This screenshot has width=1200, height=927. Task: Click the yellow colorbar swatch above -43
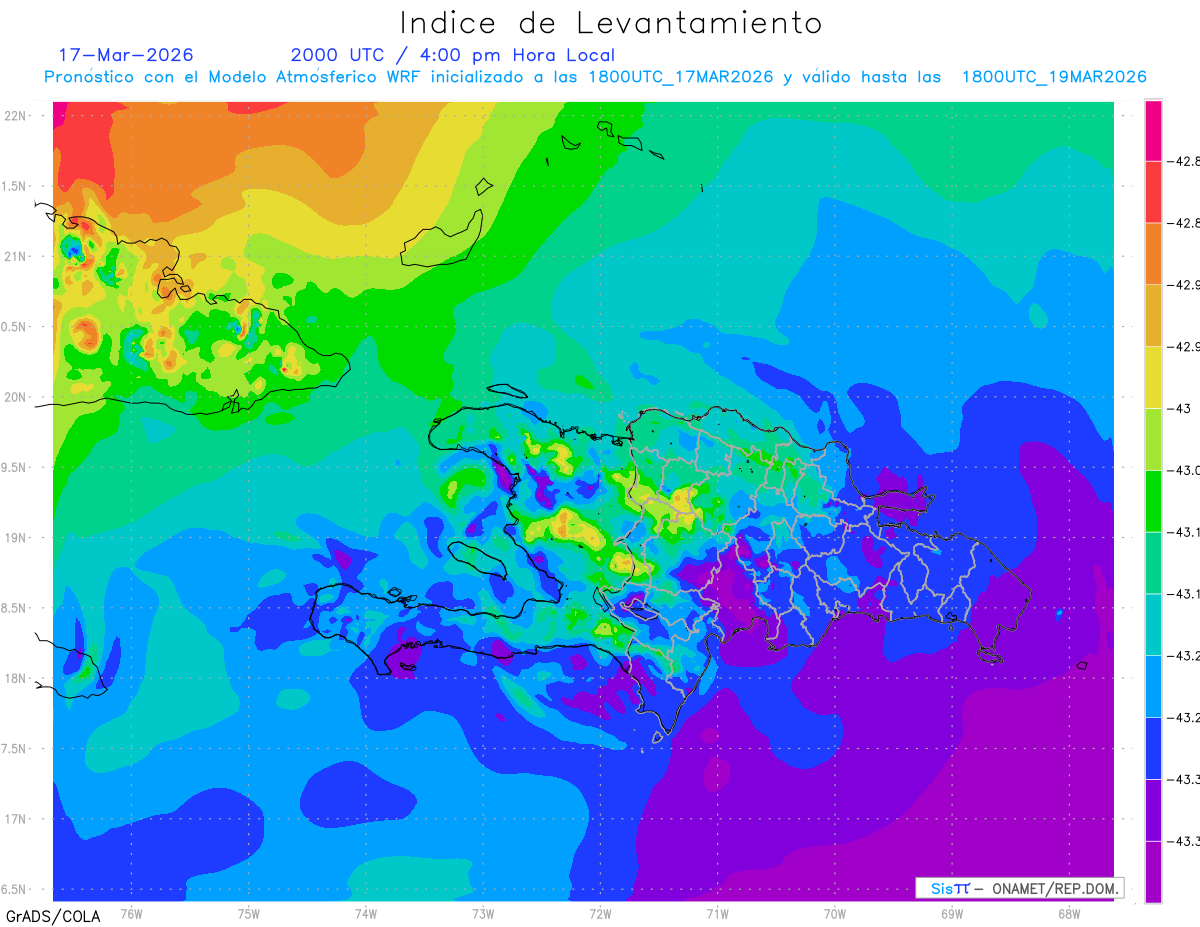pyautogui.click(x=1153, y=377)
